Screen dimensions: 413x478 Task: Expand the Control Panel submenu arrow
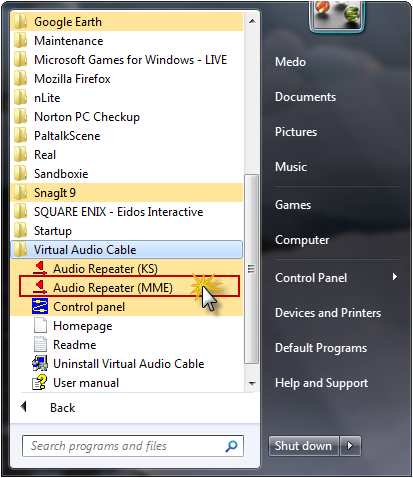tap(395, 277)
